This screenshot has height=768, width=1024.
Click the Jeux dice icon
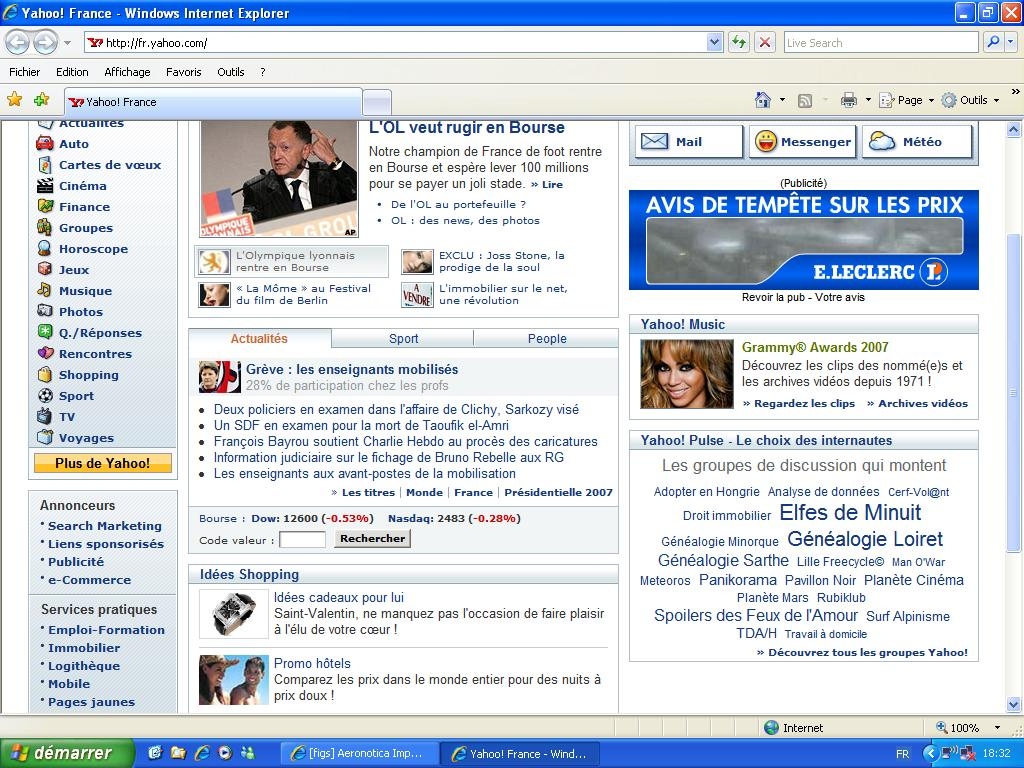click(x=44, y=269)
